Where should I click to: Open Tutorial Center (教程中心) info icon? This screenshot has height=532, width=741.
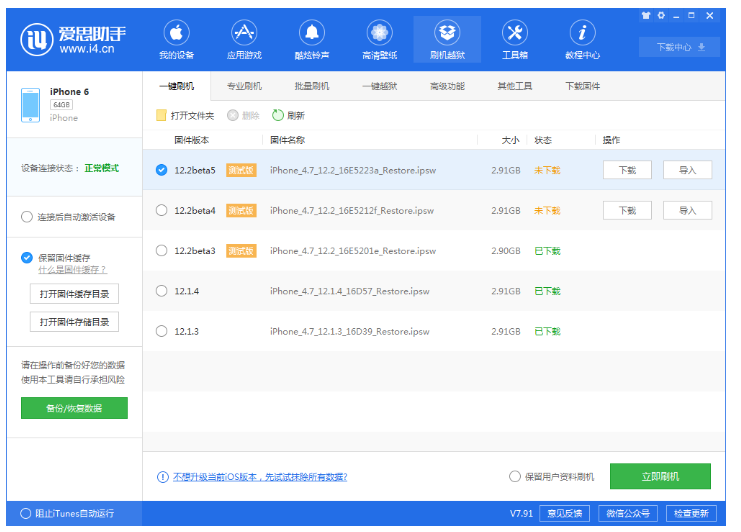coord(582,33)
